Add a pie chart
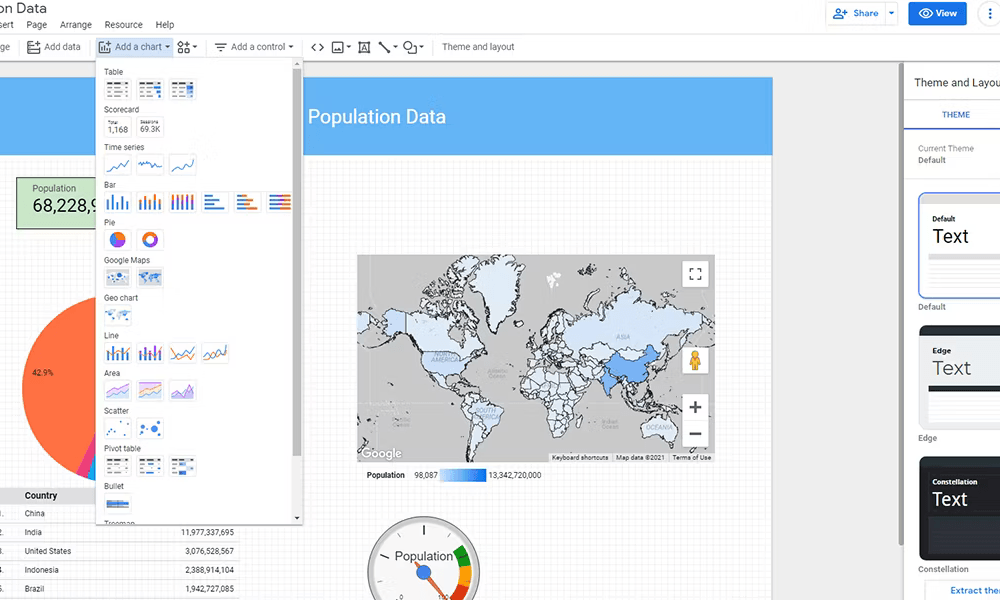 [x=117, y=240]
